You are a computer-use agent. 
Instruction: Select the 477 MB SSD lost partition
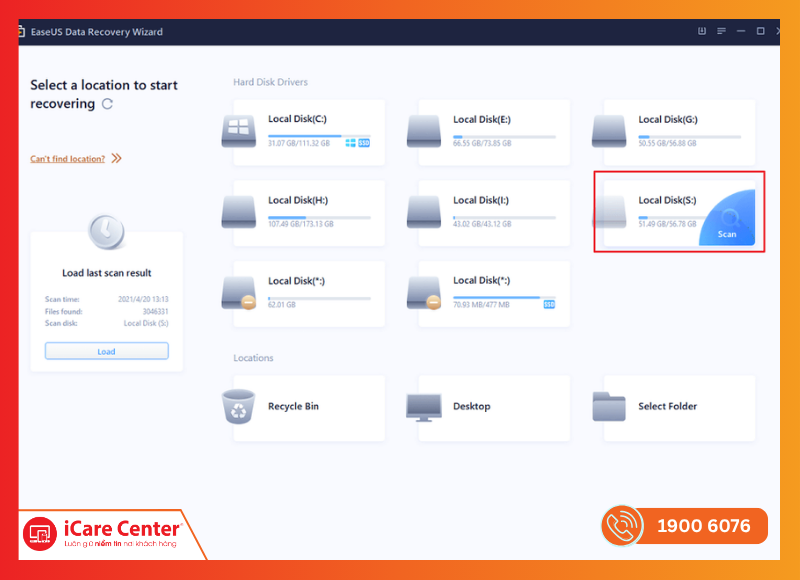pyautogui.click(x=424, y=292)
